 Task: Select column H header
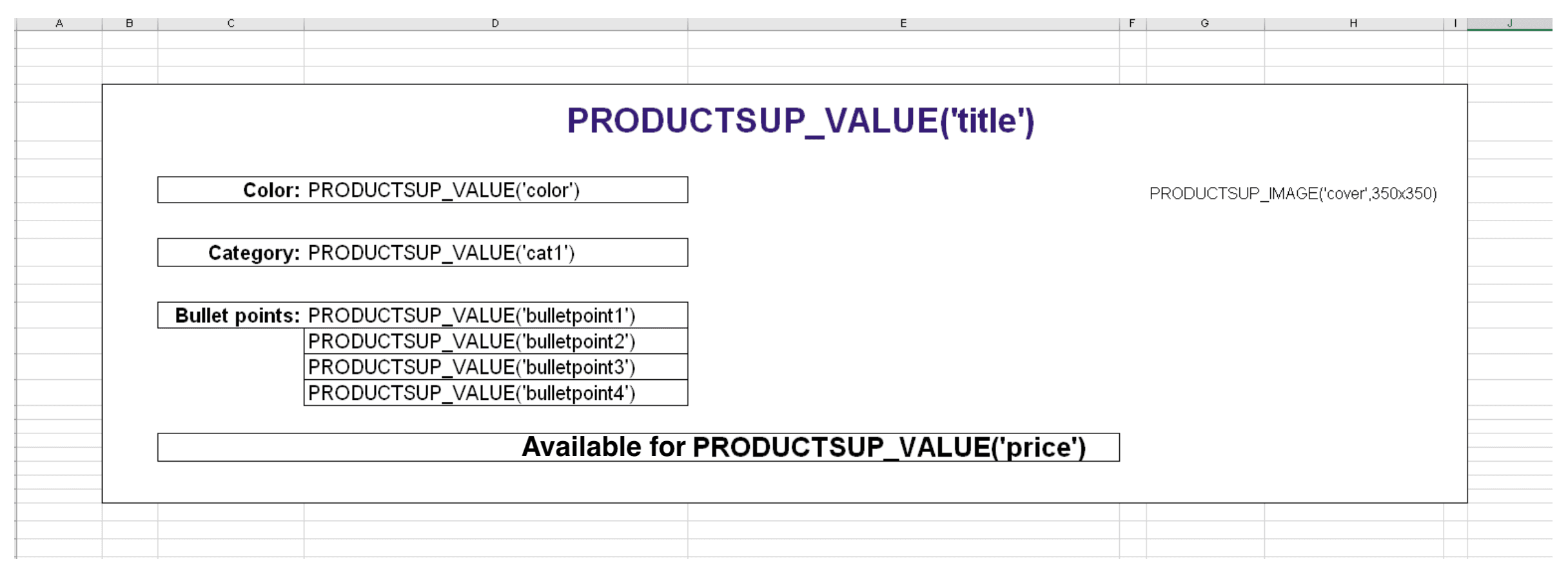click(x=1353, y=24)
